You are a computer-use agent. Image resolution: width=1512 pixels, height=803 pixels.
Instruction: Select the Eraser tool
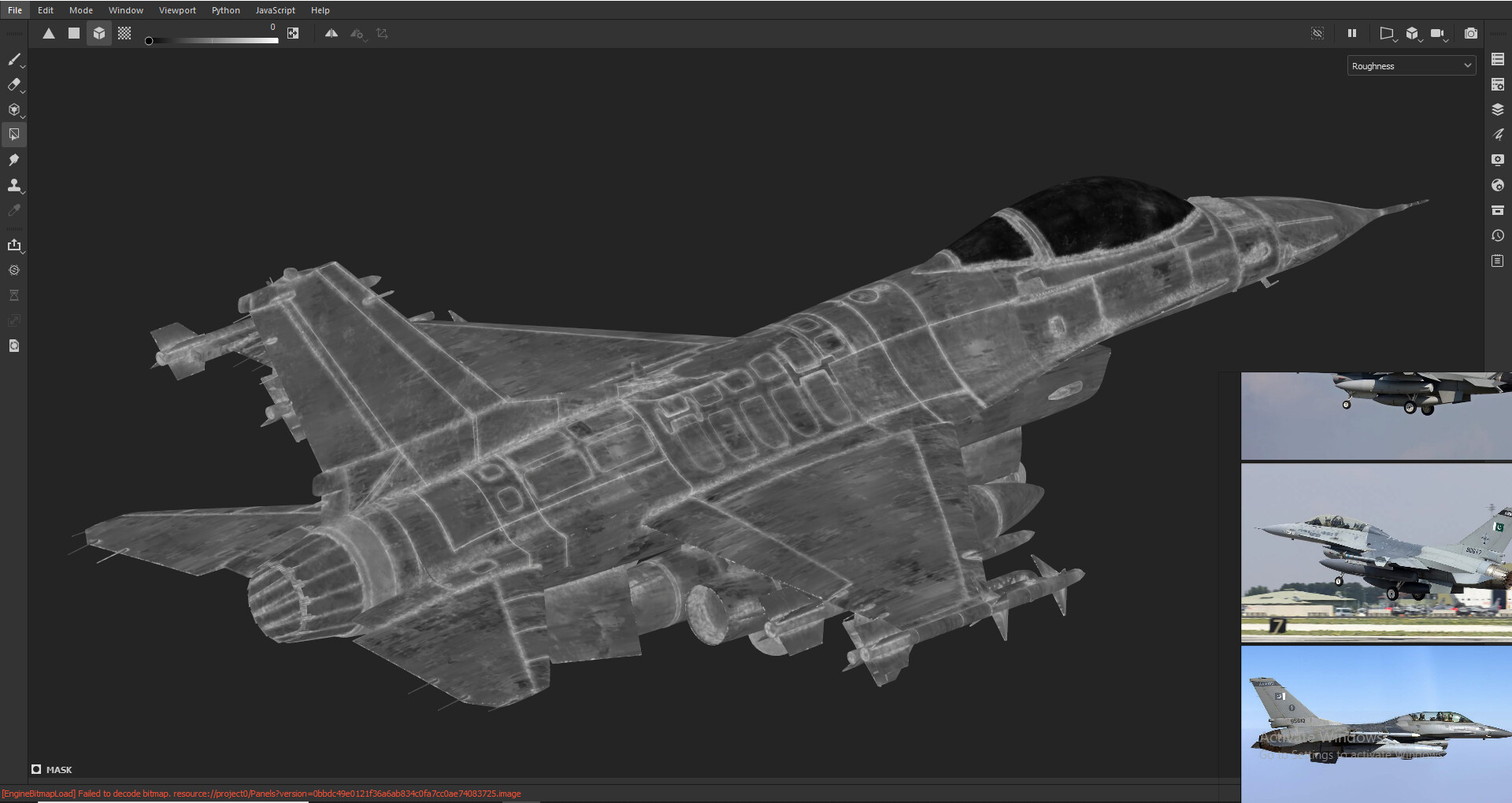point(14,85)
